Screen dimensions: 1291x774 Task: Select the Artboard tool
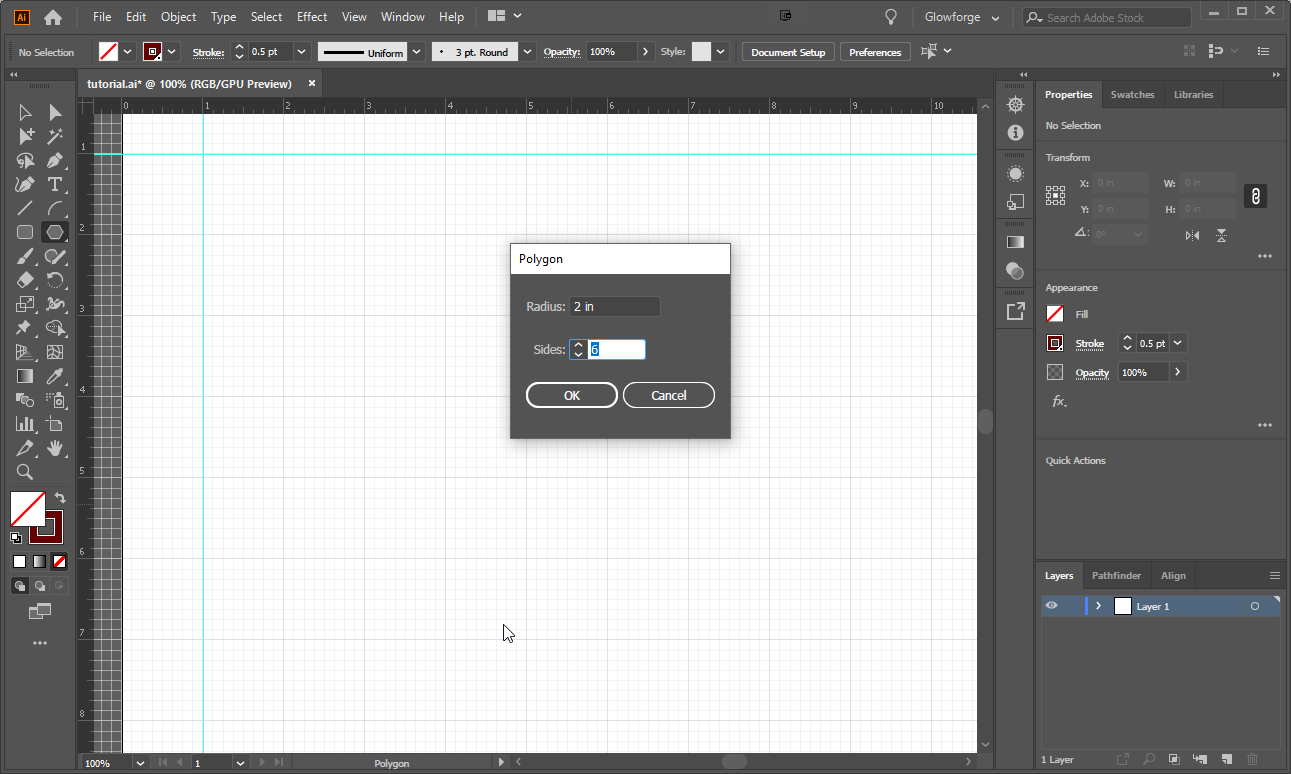coord(55,424)
